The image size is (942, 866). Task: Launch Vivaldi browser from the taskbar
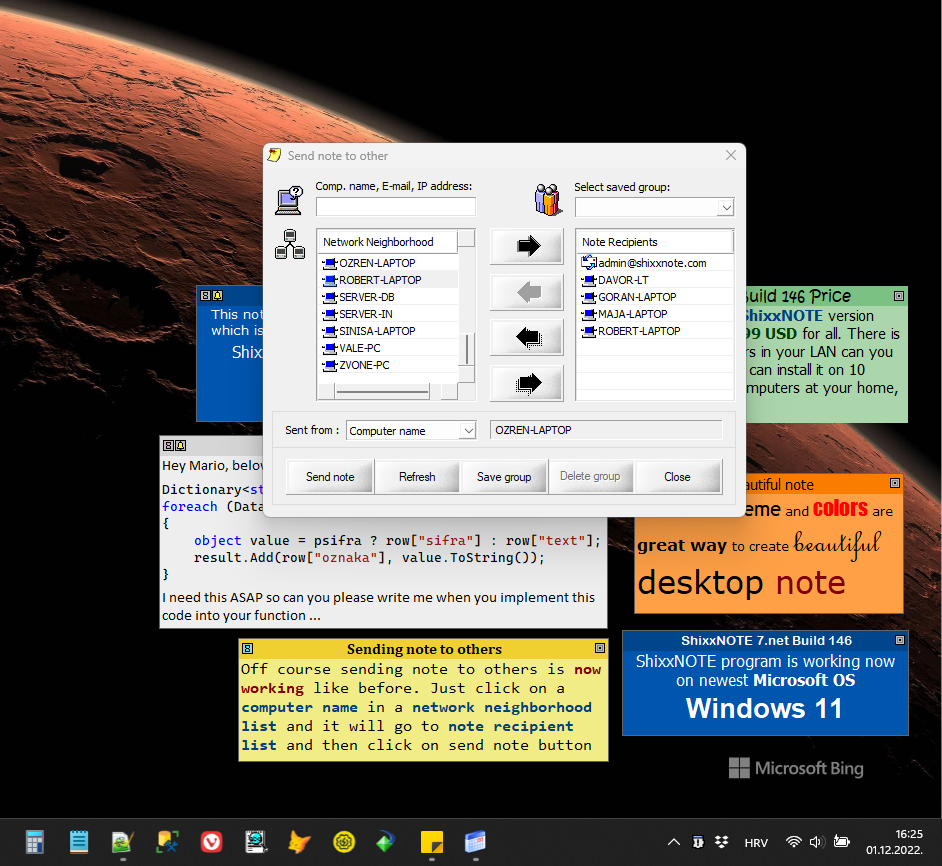[x=211, y=842]
